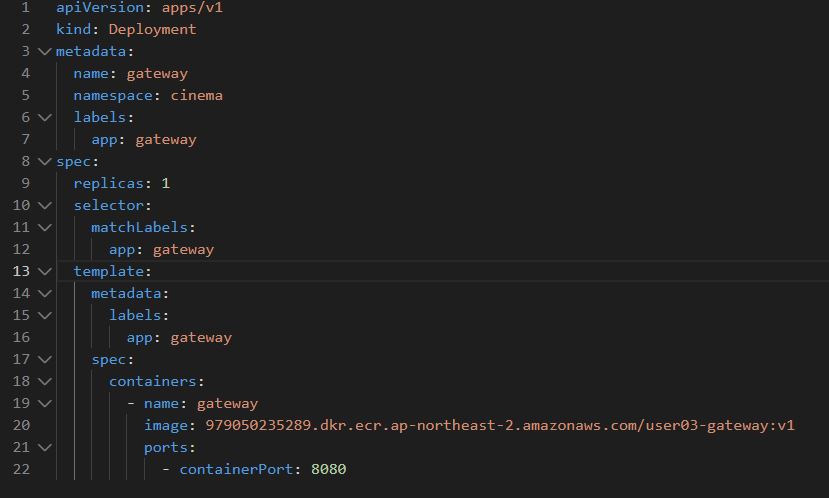Click the image key on line 20
This screenshot has width=829, height=498.
[166, 426]
